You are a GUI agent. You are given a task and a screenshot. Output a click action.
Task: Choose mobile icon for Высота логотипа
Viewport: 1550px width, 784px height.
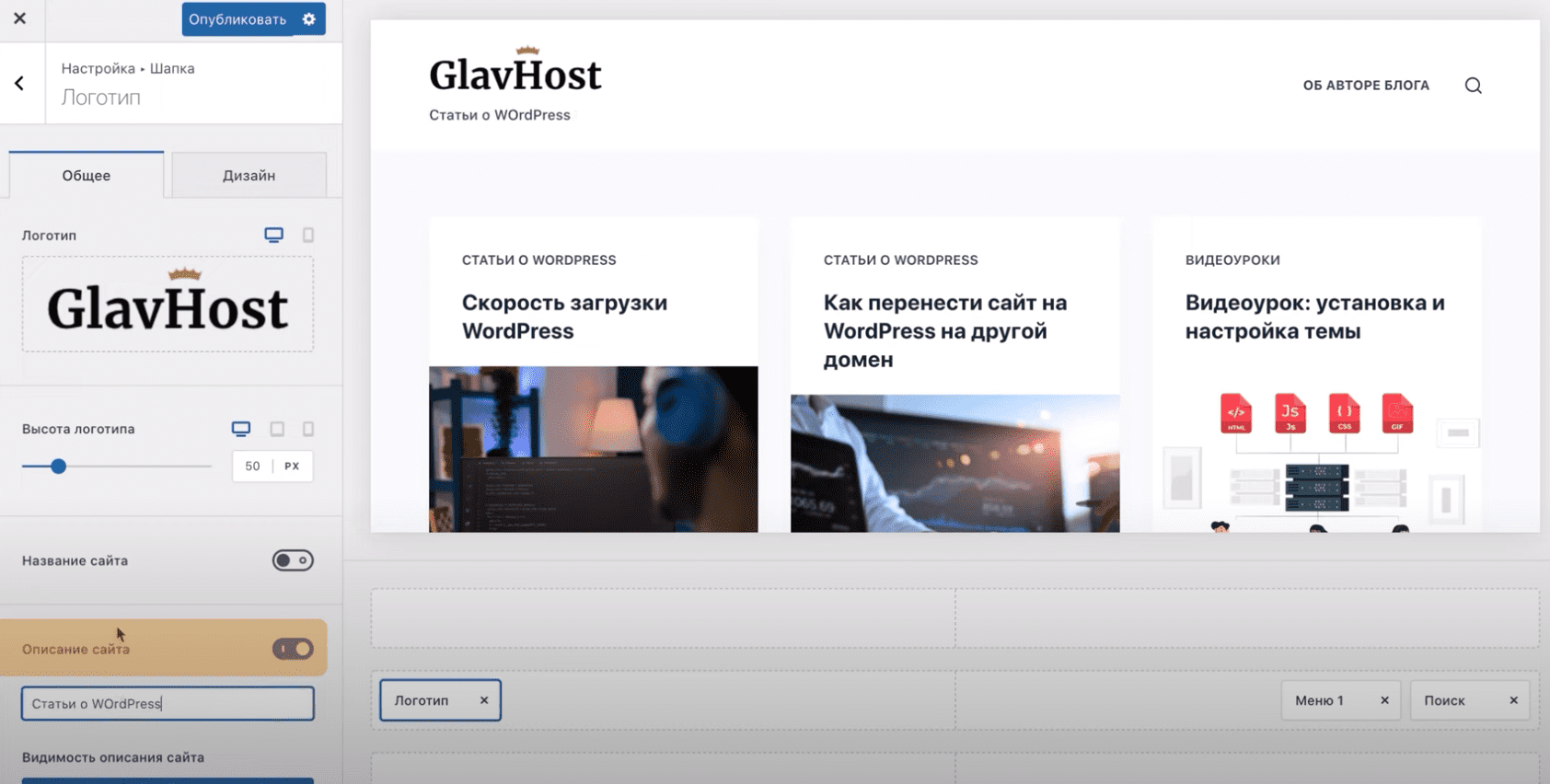(x=308, y=429)
